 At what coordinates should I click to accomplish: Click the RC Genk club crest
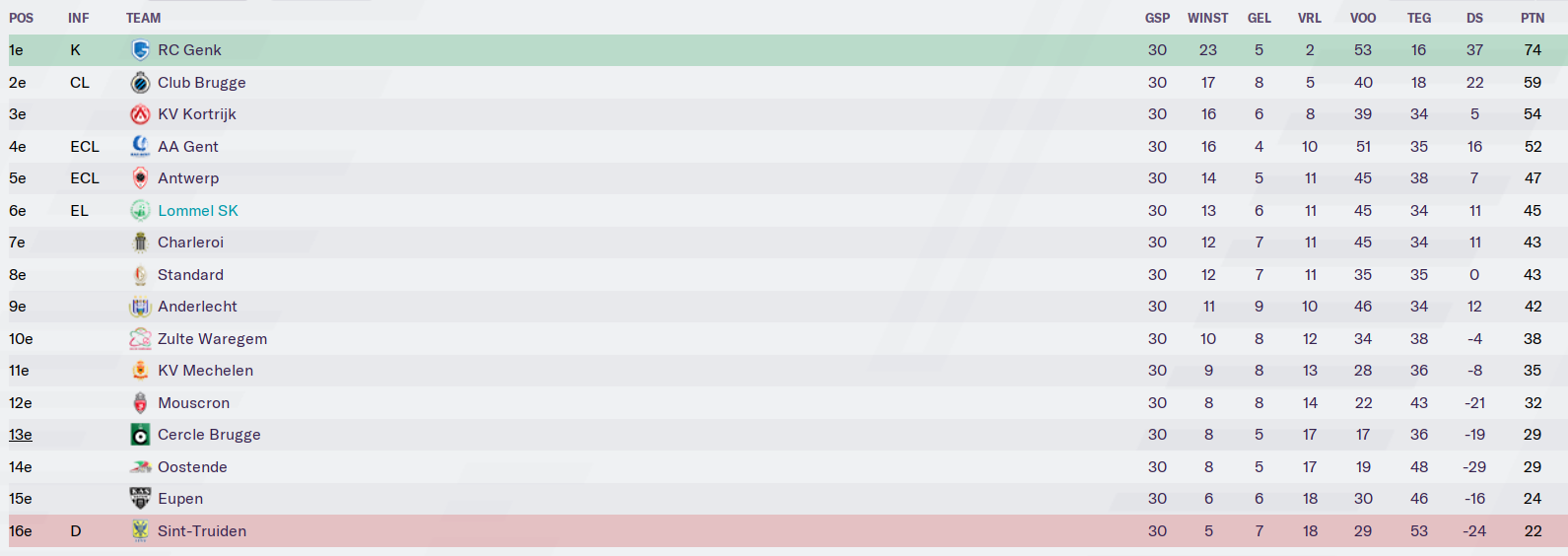tap(140, 50)
